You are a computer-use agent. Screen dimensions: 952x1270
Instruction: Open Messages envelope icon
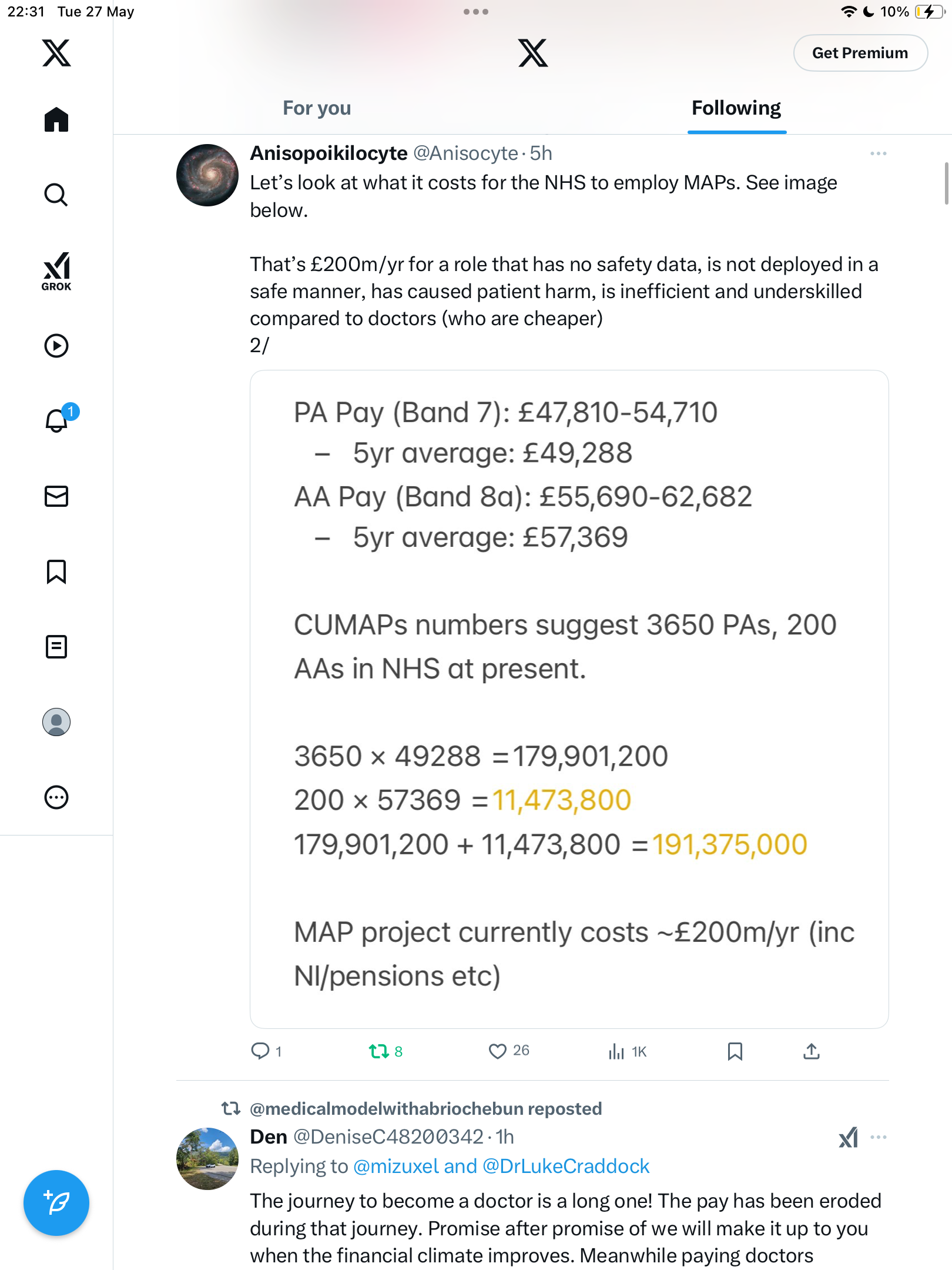pyautogui.click(x=56, y=496)
